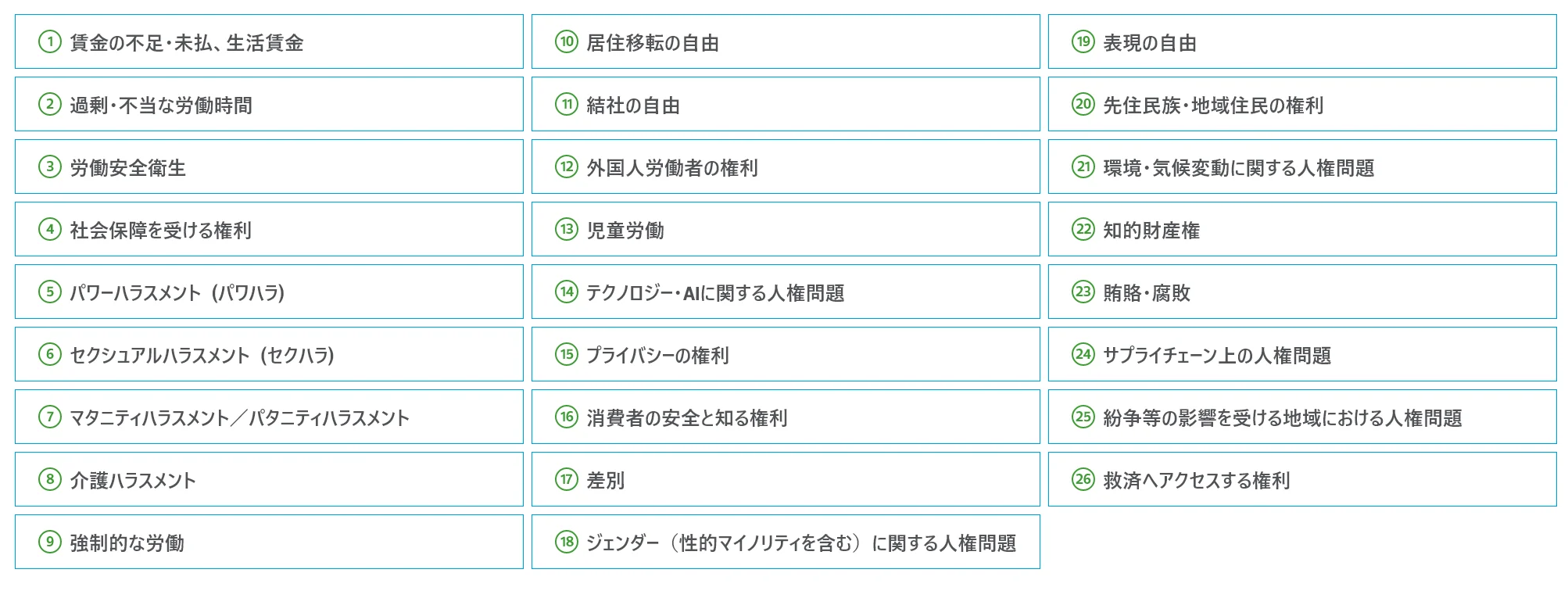
Task: Click the circled number 1 icon
Action: [x=50, y=41]
